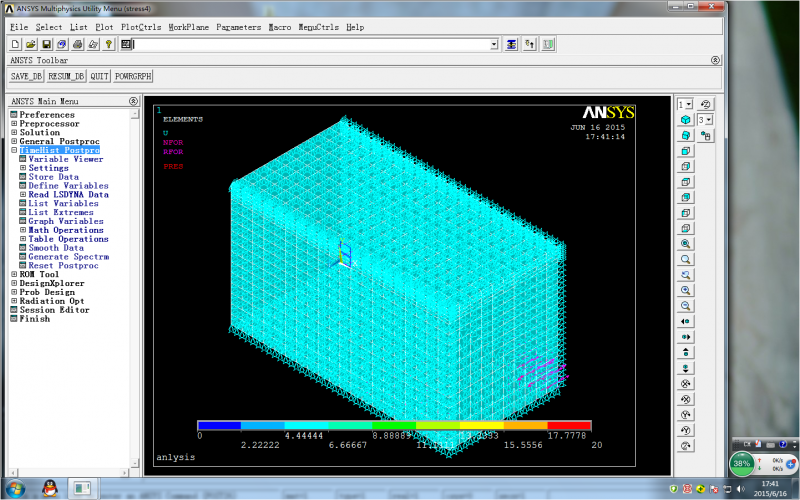Open ANSYS Help question mark icon

click(x=108, y=44)
